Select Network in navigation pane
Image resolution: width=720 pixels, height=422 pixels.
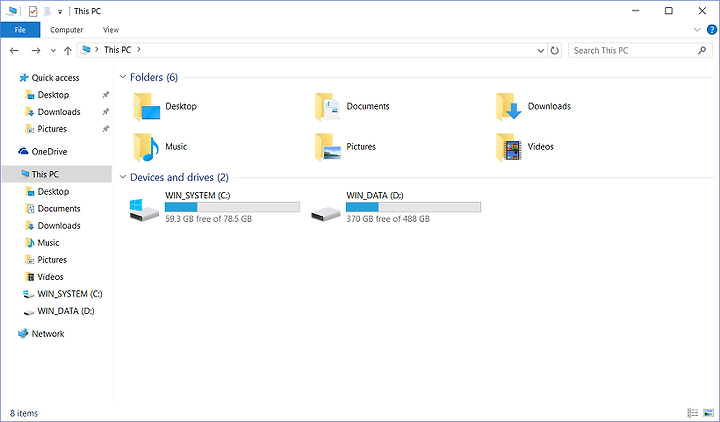(48, 334)
